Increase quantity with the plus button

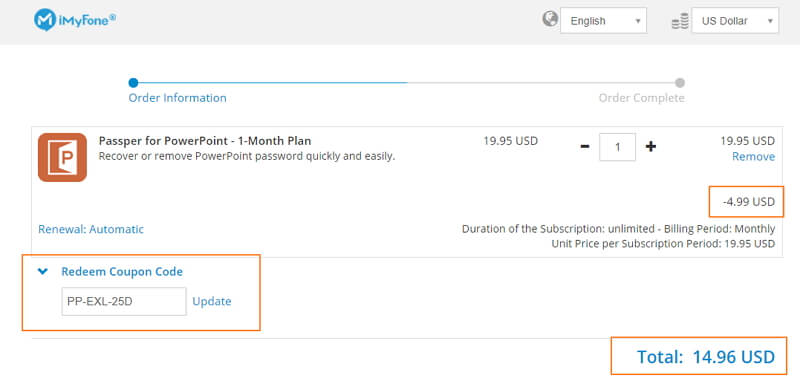650,147
